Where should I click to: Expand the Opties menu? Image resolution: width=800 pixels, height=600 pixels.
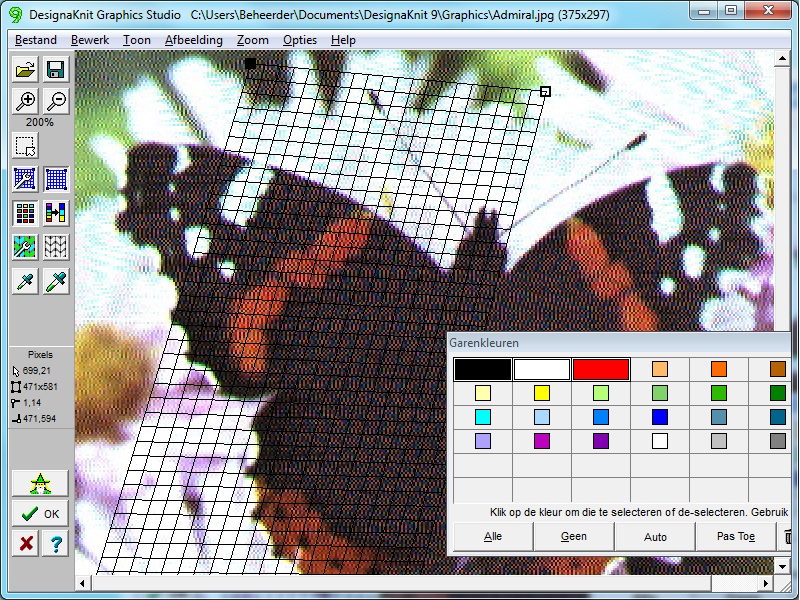(x=300, y=40)
